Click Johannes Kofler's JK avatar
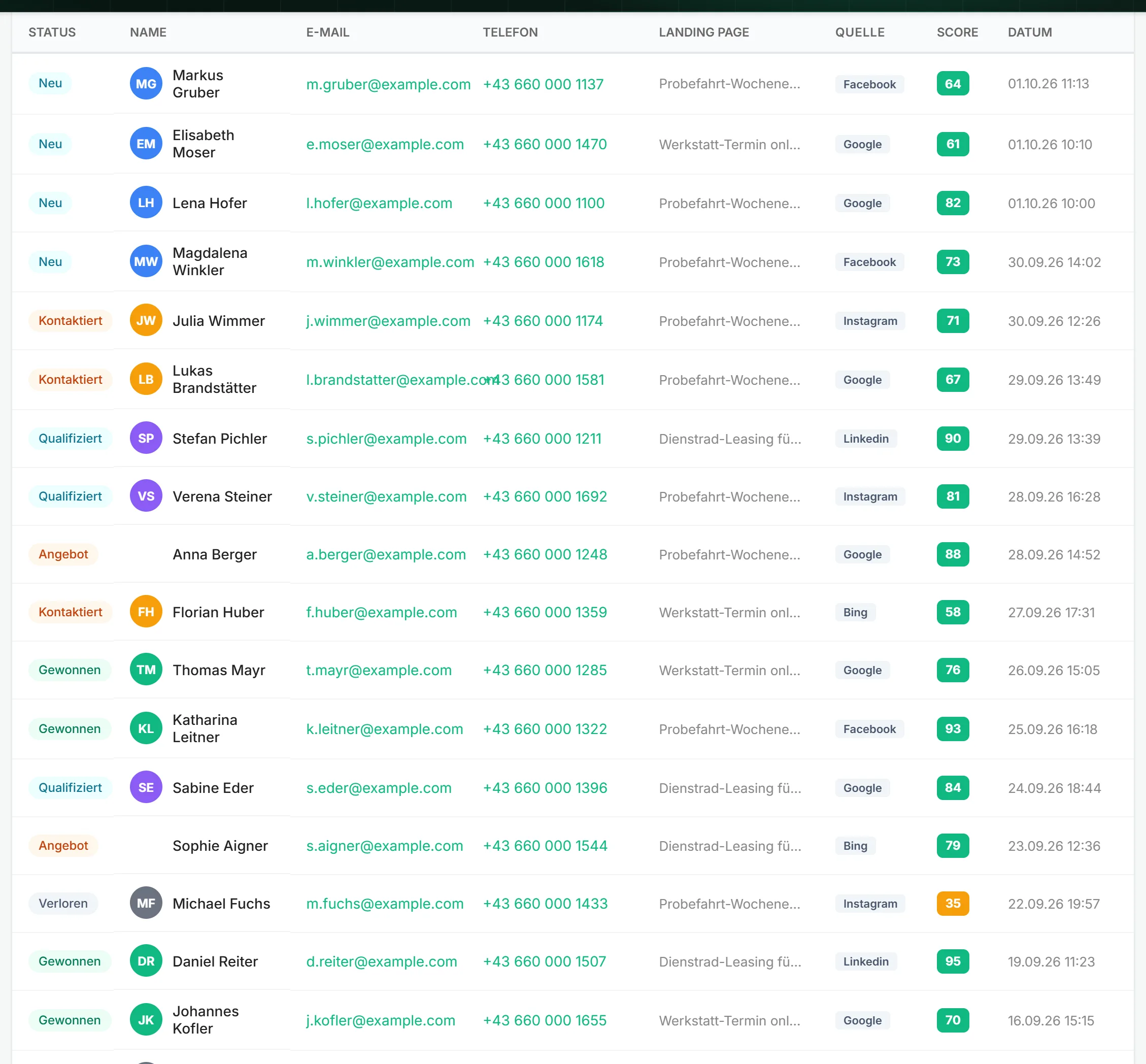 [146, 1020]
